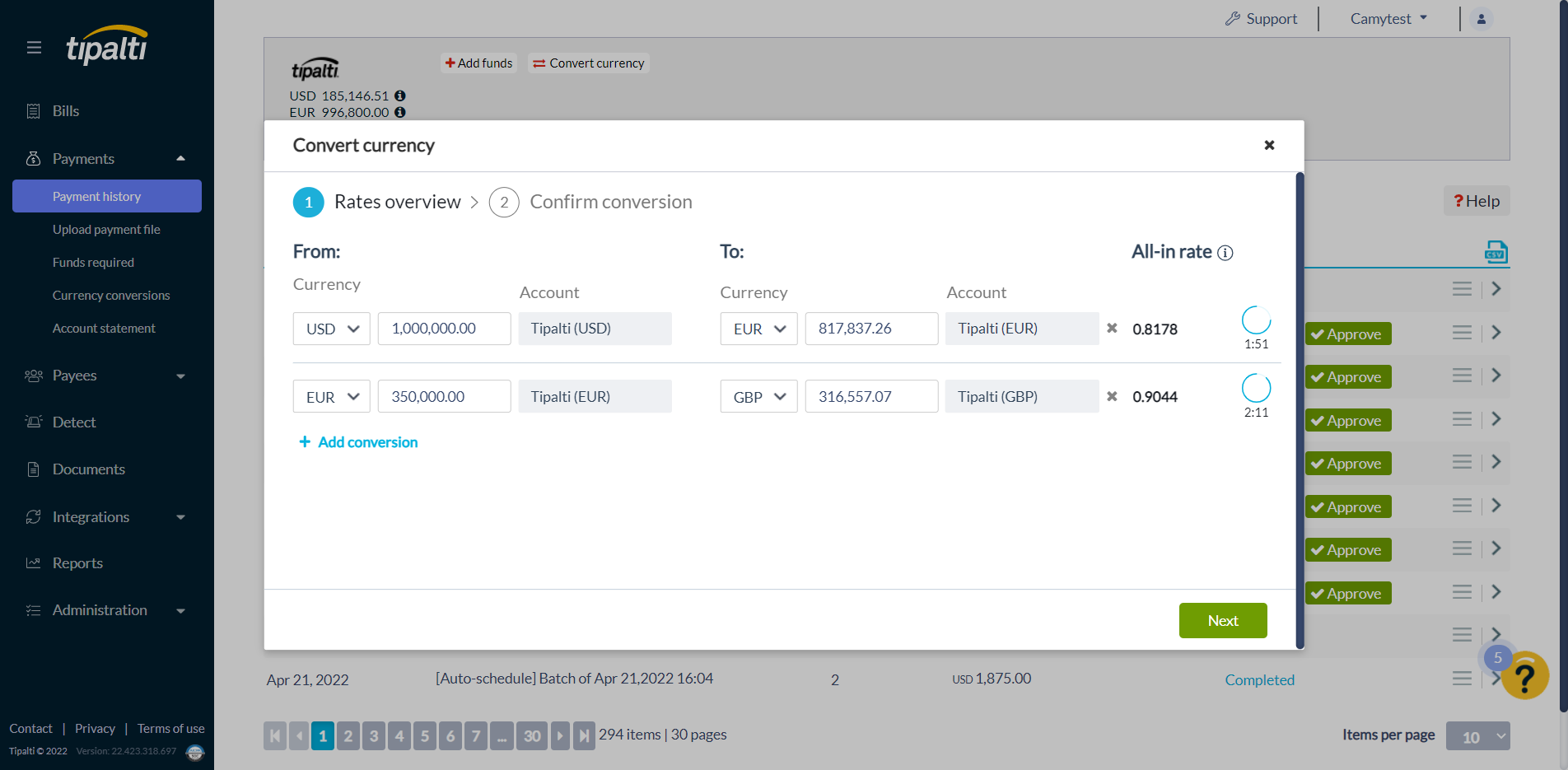Toggle the hamburger sidebar menu

[34, 48]
